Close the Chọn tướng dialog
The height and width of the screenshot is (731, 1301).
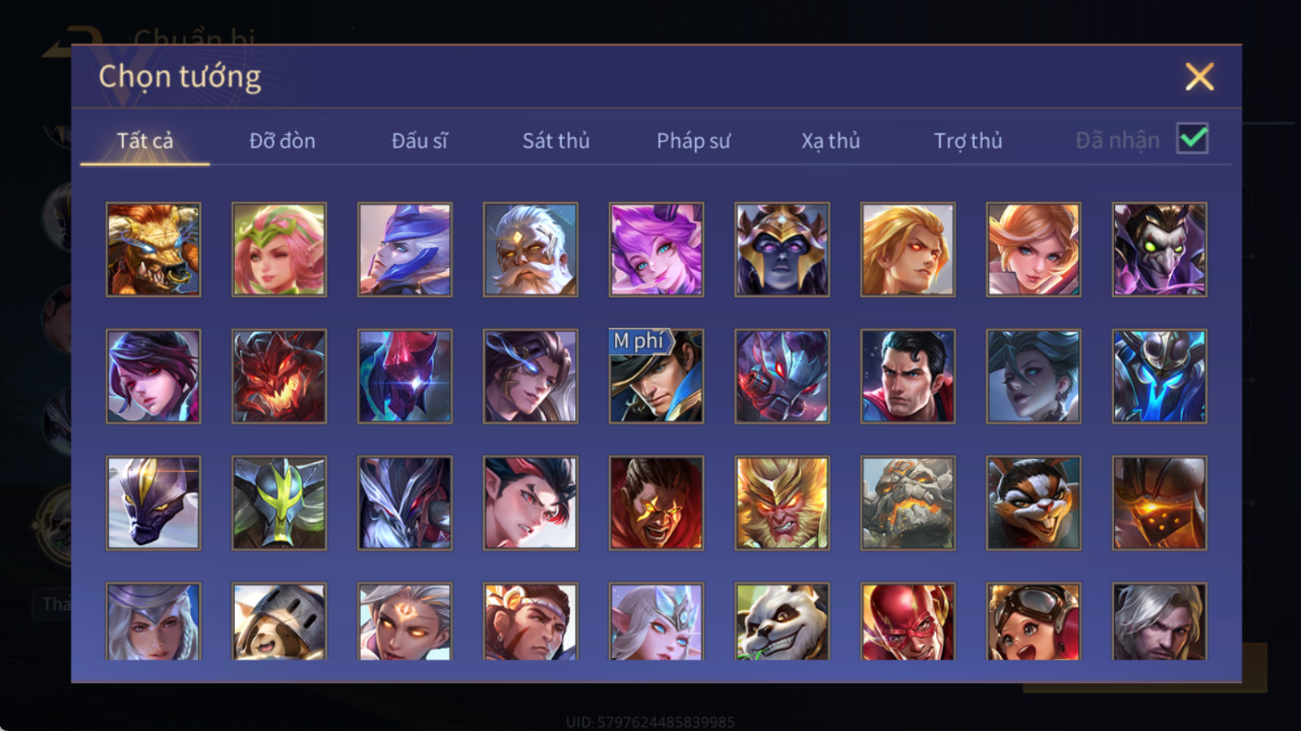point(1199,77)
